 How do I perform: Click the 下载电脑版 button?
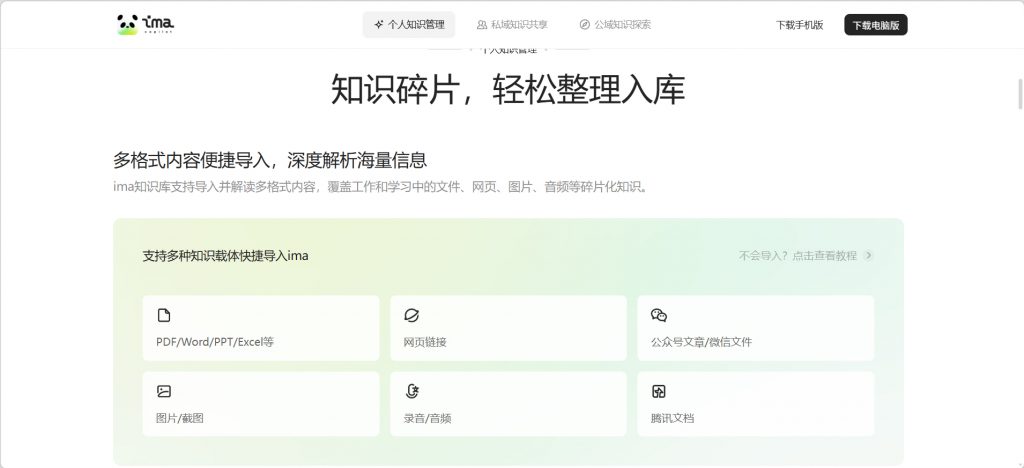coord(876,25)
